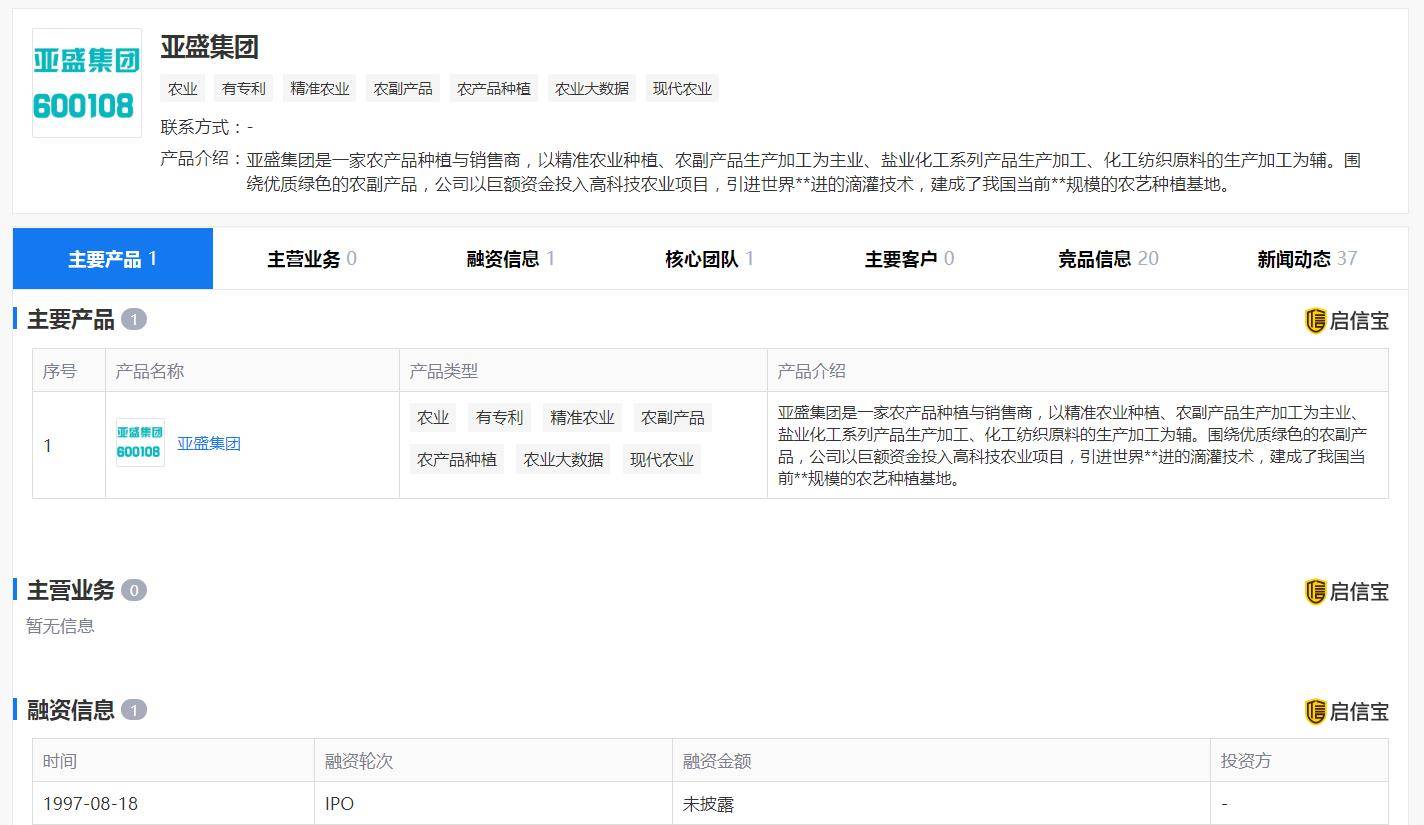Click the count badge next to 融资信息 heading
Viewport: 1424px width, 825px height.
pyautogui.click(x=134, y=710)
